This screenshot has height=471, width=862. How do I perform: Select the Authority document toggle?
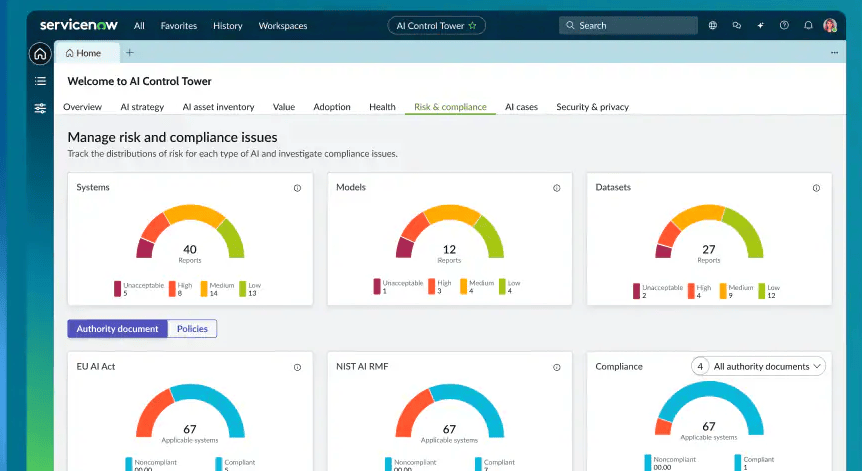point(117,329)
